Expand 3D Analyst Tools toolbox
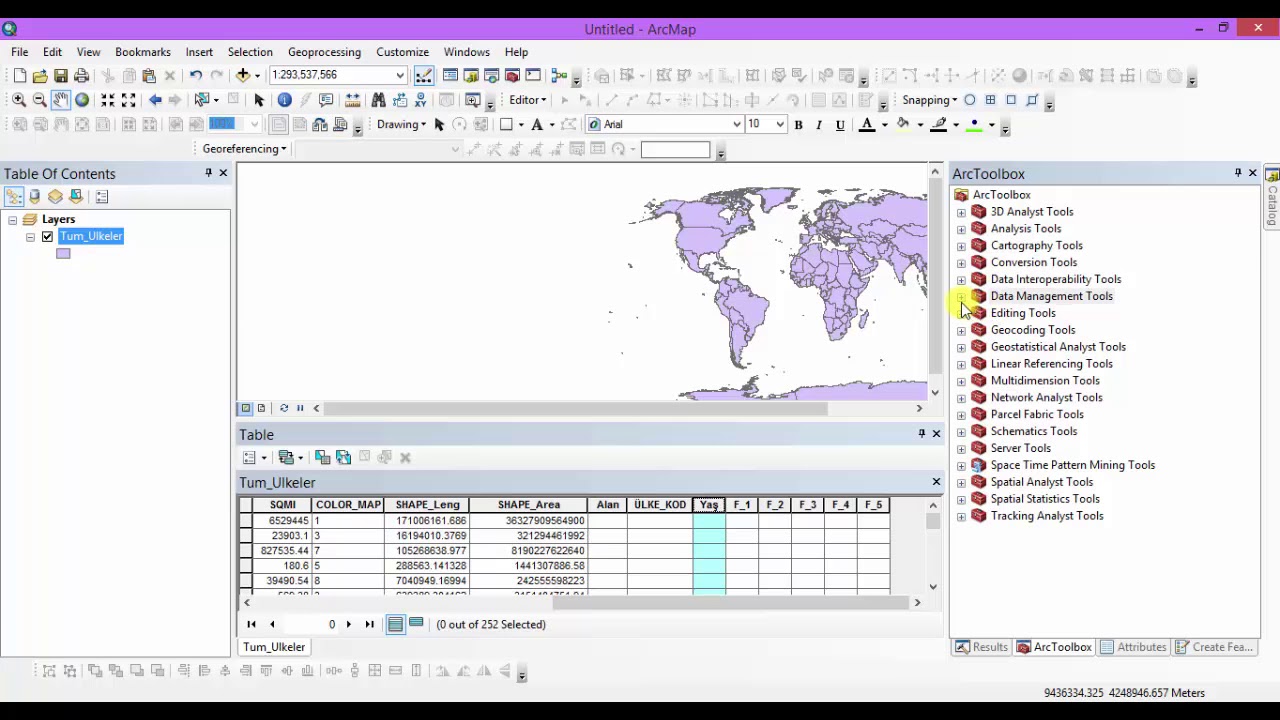 (961, 212)
